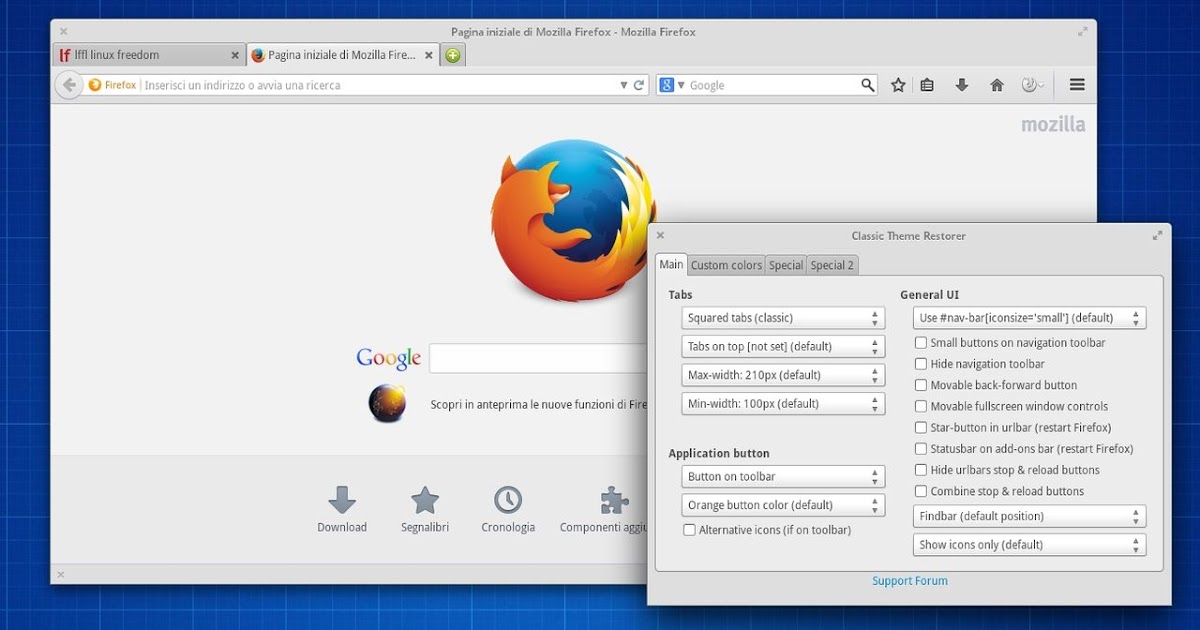
Task: Reload page with the urlbar reload icon
Action: tap(639, 85)
